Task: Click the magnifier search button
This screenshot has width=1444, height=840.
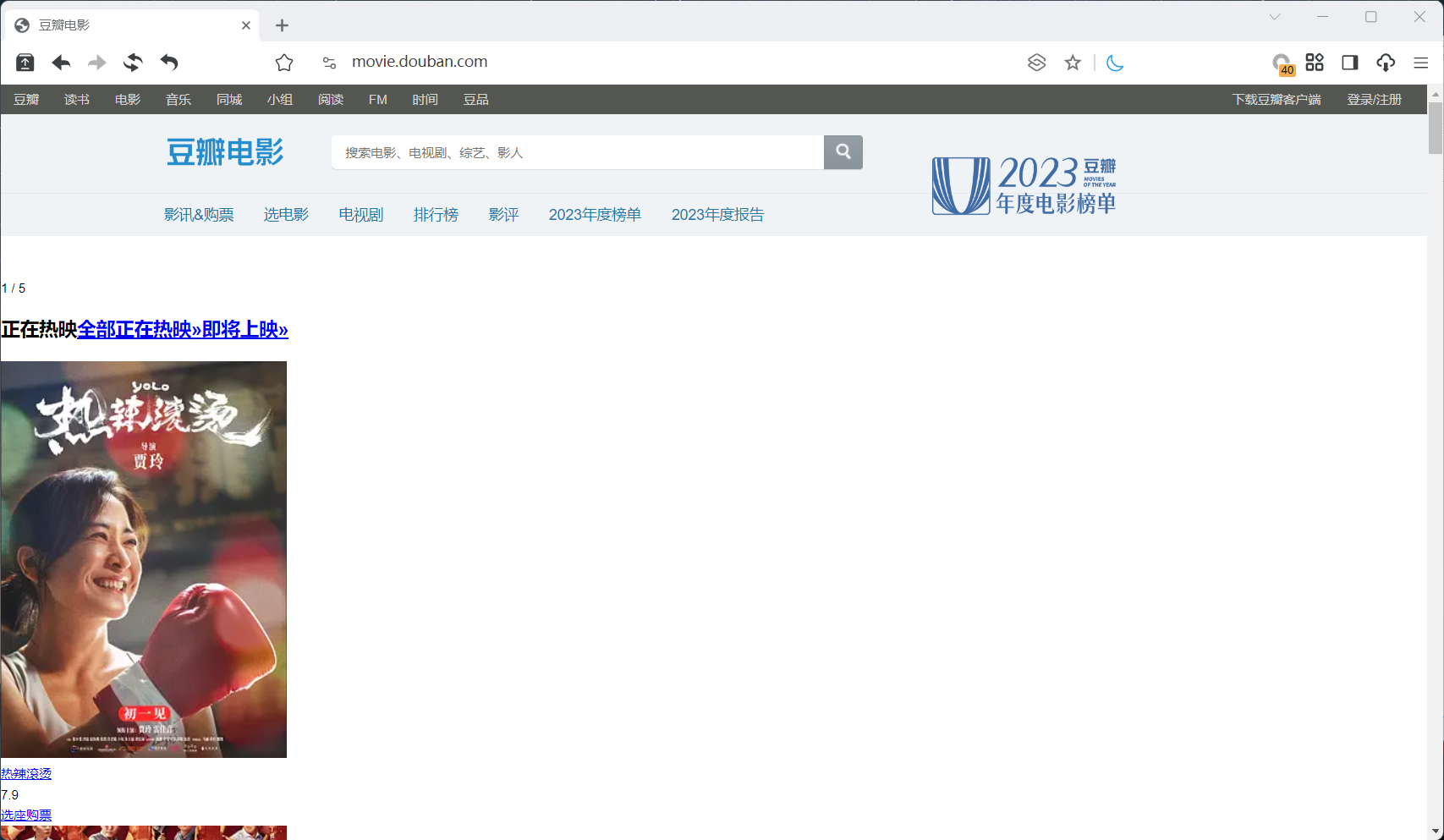Action: pyautogui.click(x=843, y=152)
